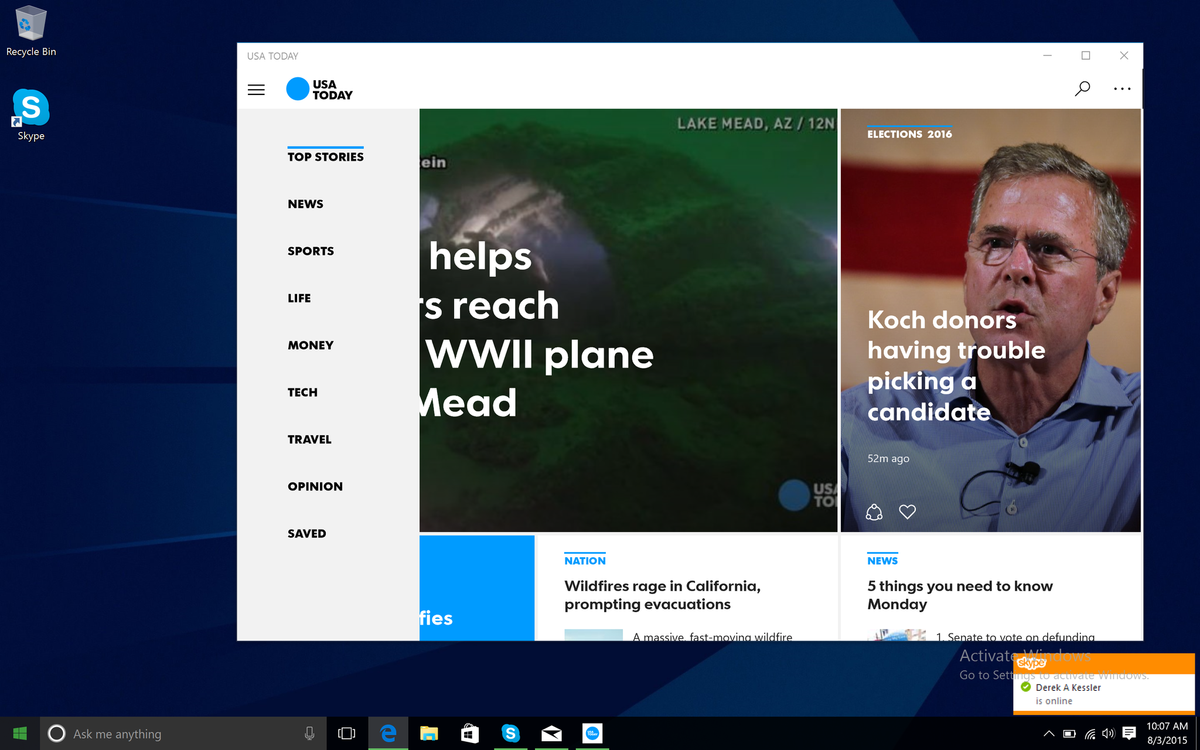Open Task View from the taskbar
Screen dimensions: 1200x750
[x=347, y=733]
